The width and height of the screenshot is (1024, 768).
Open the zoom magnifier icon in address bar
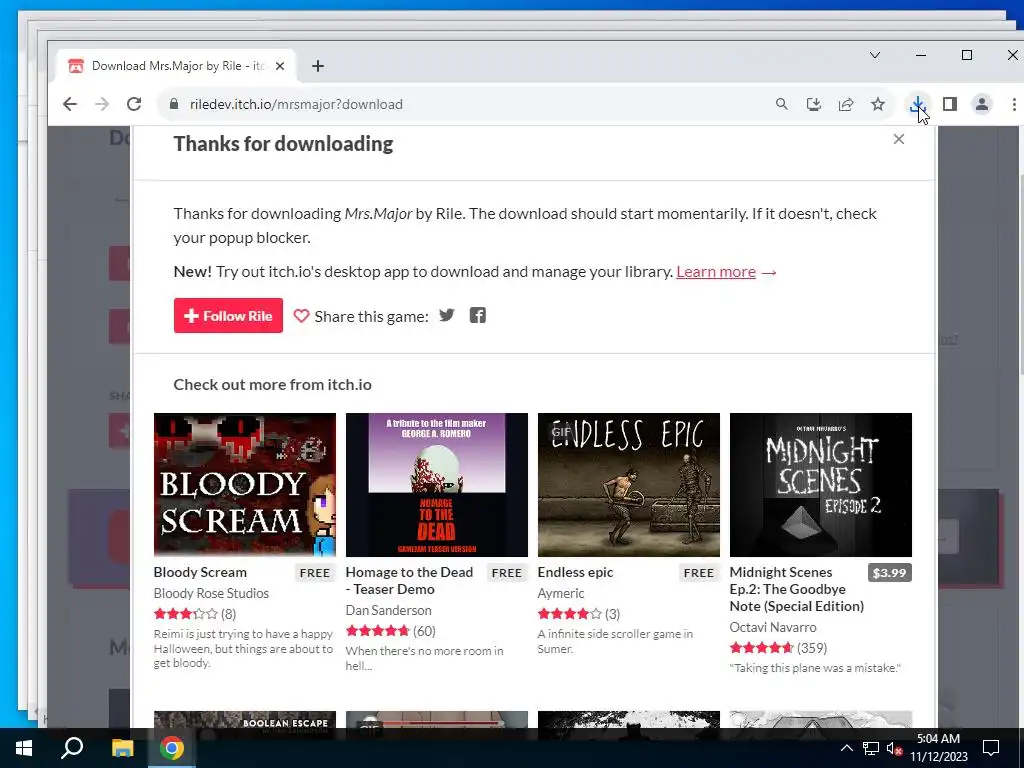point(781,104)
